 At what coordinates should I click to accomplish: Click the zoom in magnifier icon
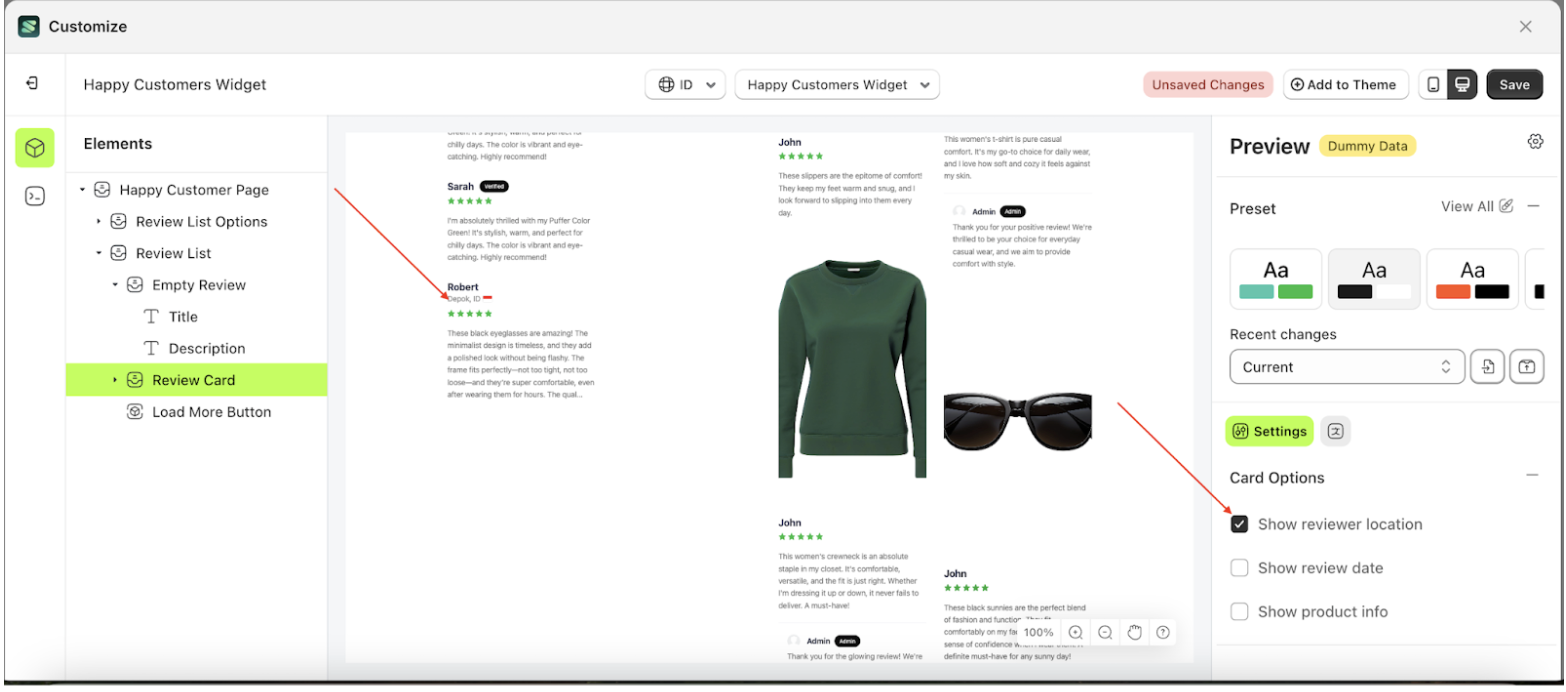tap(1075, 632)
